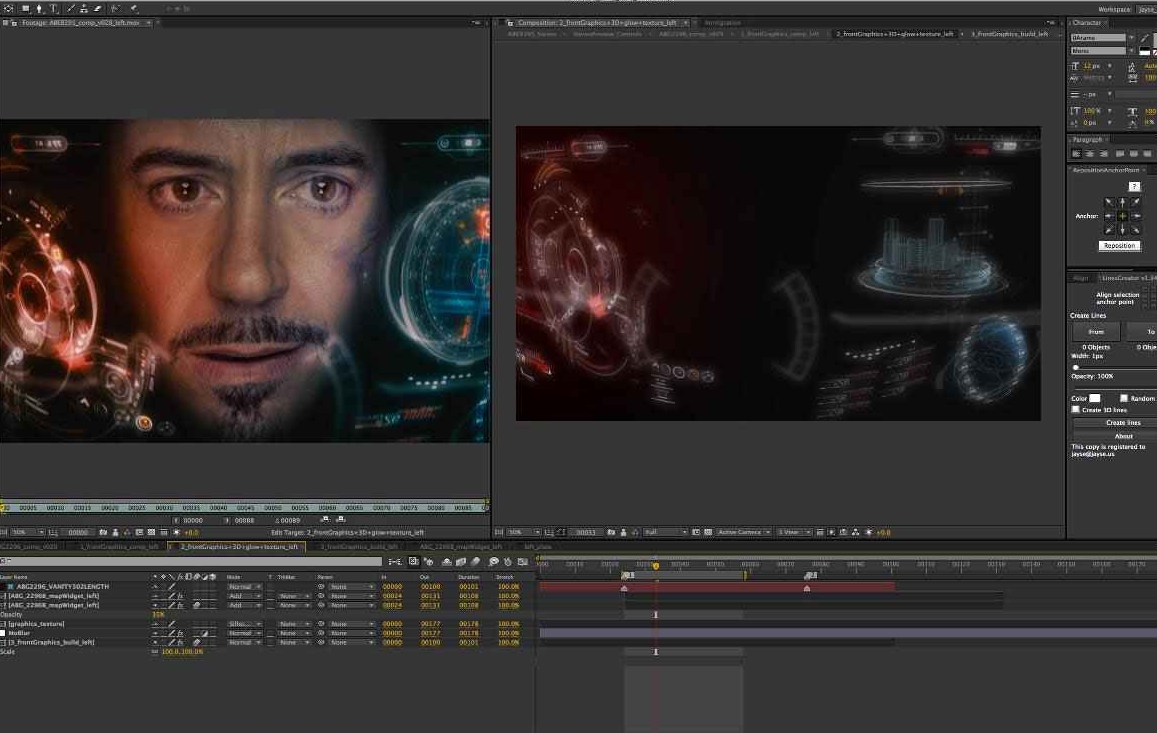Toggle region of interest in Composition viewer
This screenshot has height=733, width=1157.
pyautogui.click(x=696, y=532)
